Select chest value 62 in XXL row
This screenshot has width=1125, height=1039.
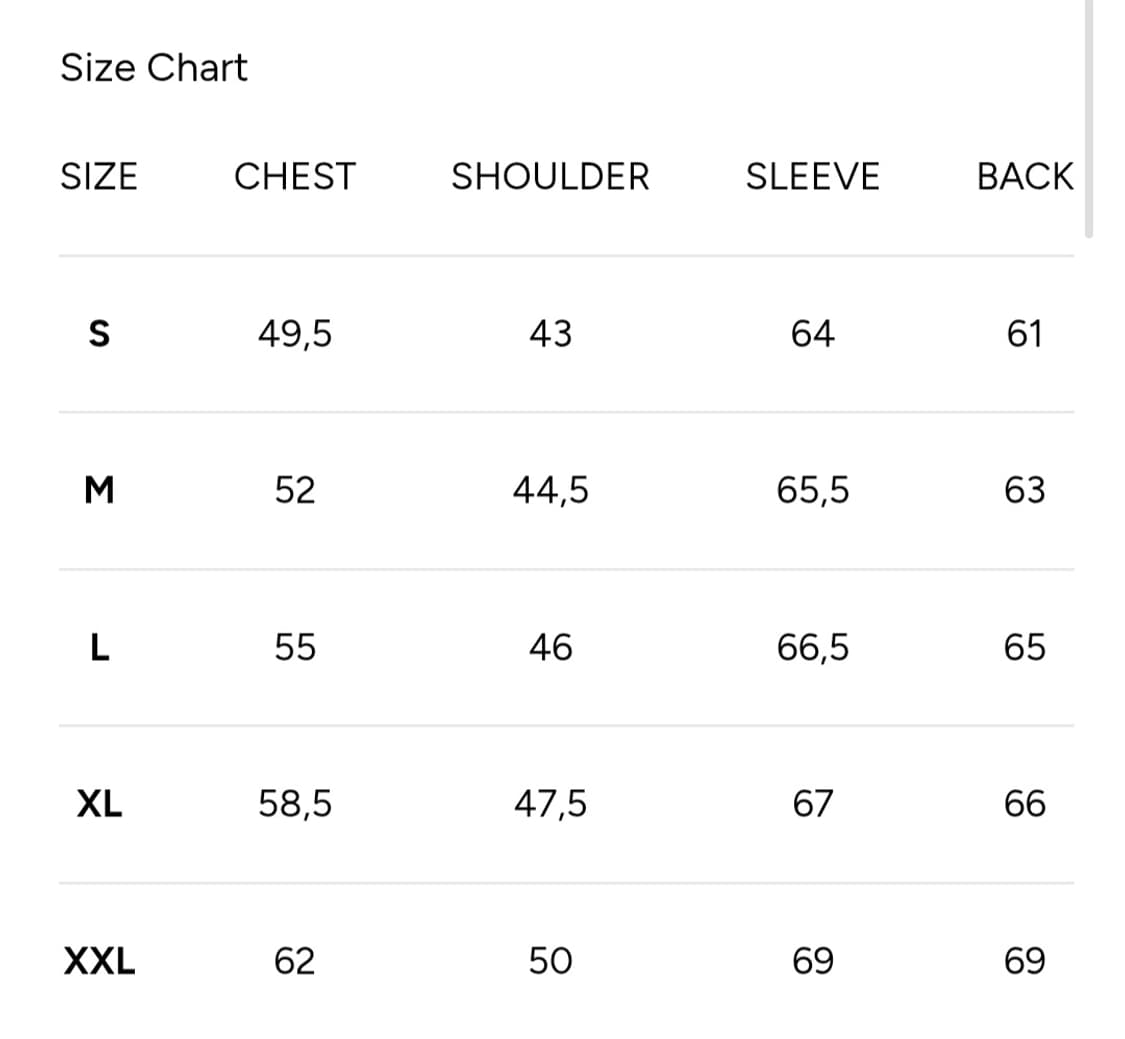(x=295, y=962)
